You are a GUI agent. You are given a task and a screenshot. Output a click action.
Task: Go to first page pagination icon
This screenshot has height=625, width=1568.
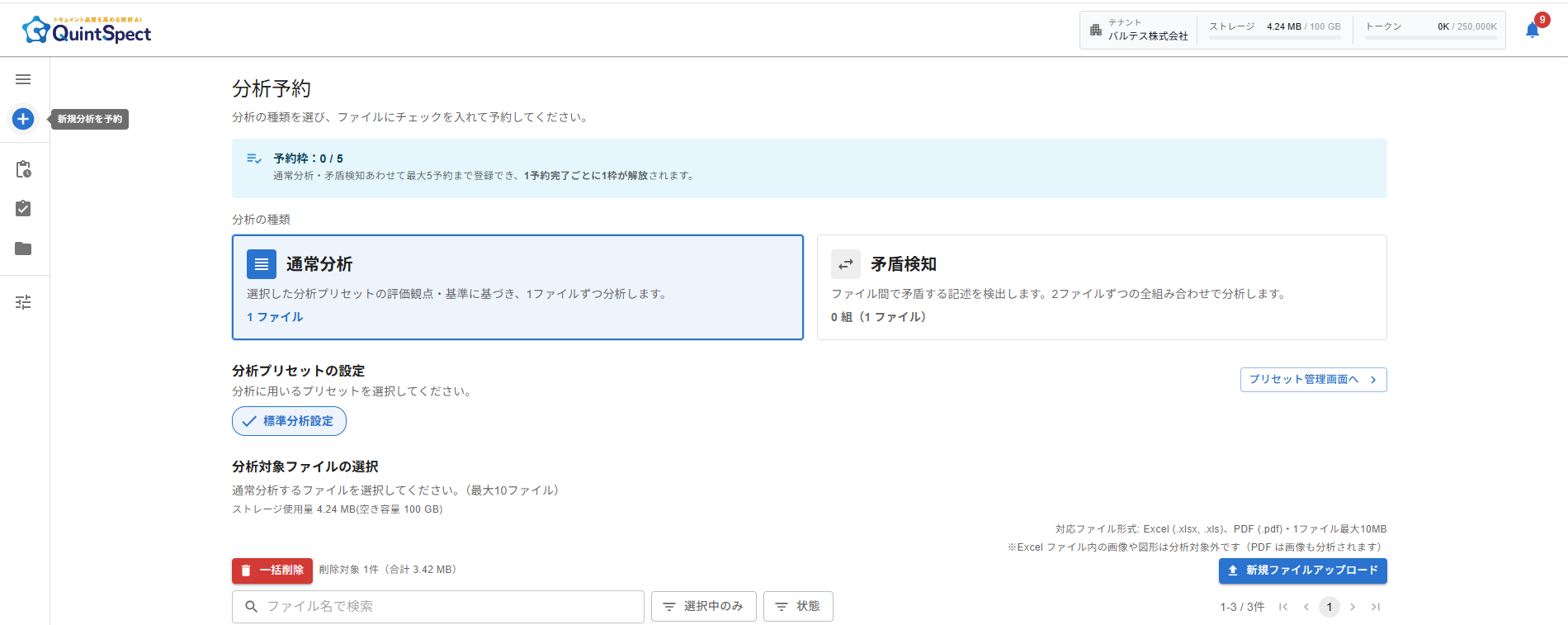(x=1283, y=607)
